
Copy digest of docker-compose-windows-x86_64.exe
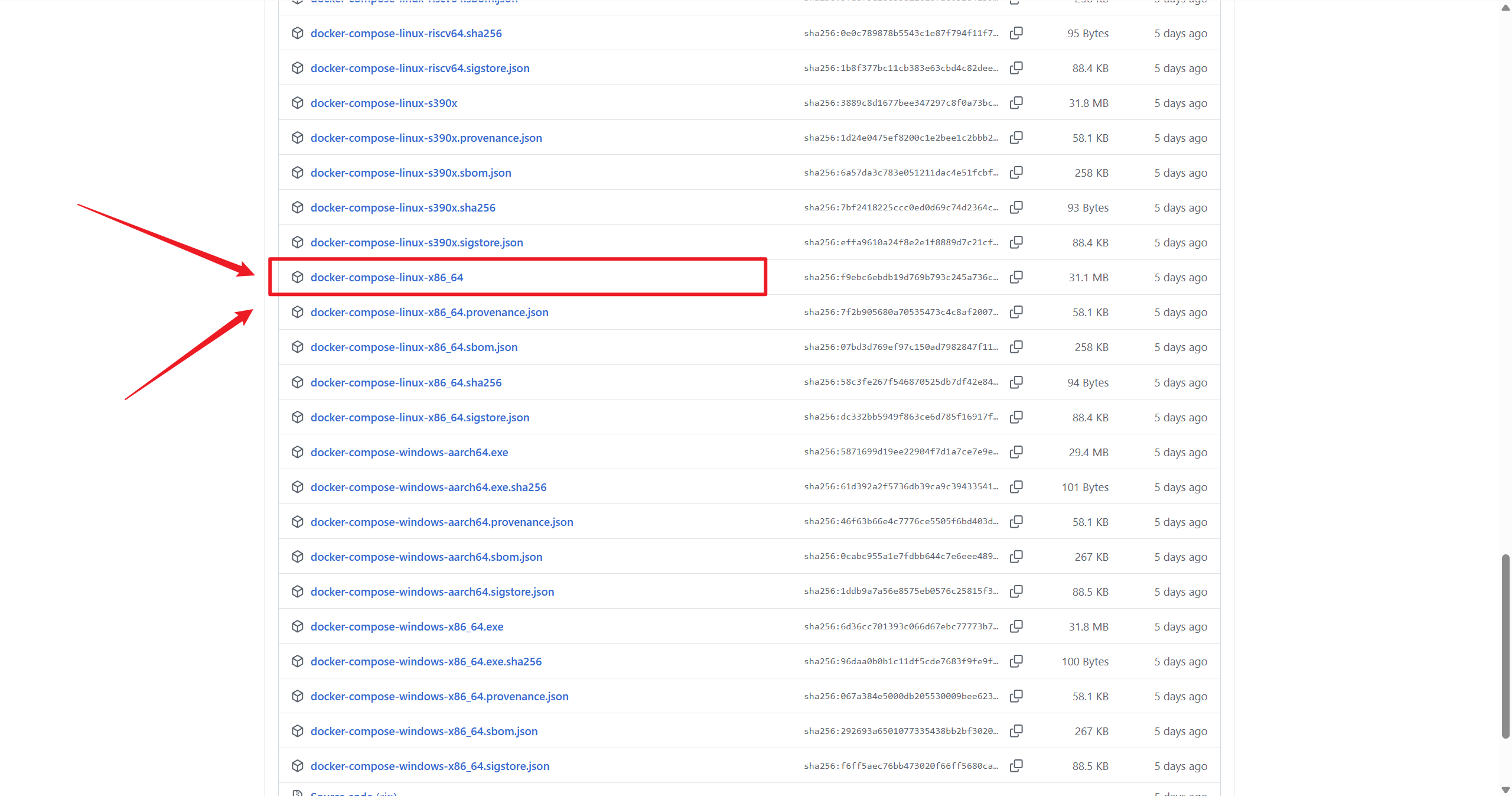tap(1016, 626)
